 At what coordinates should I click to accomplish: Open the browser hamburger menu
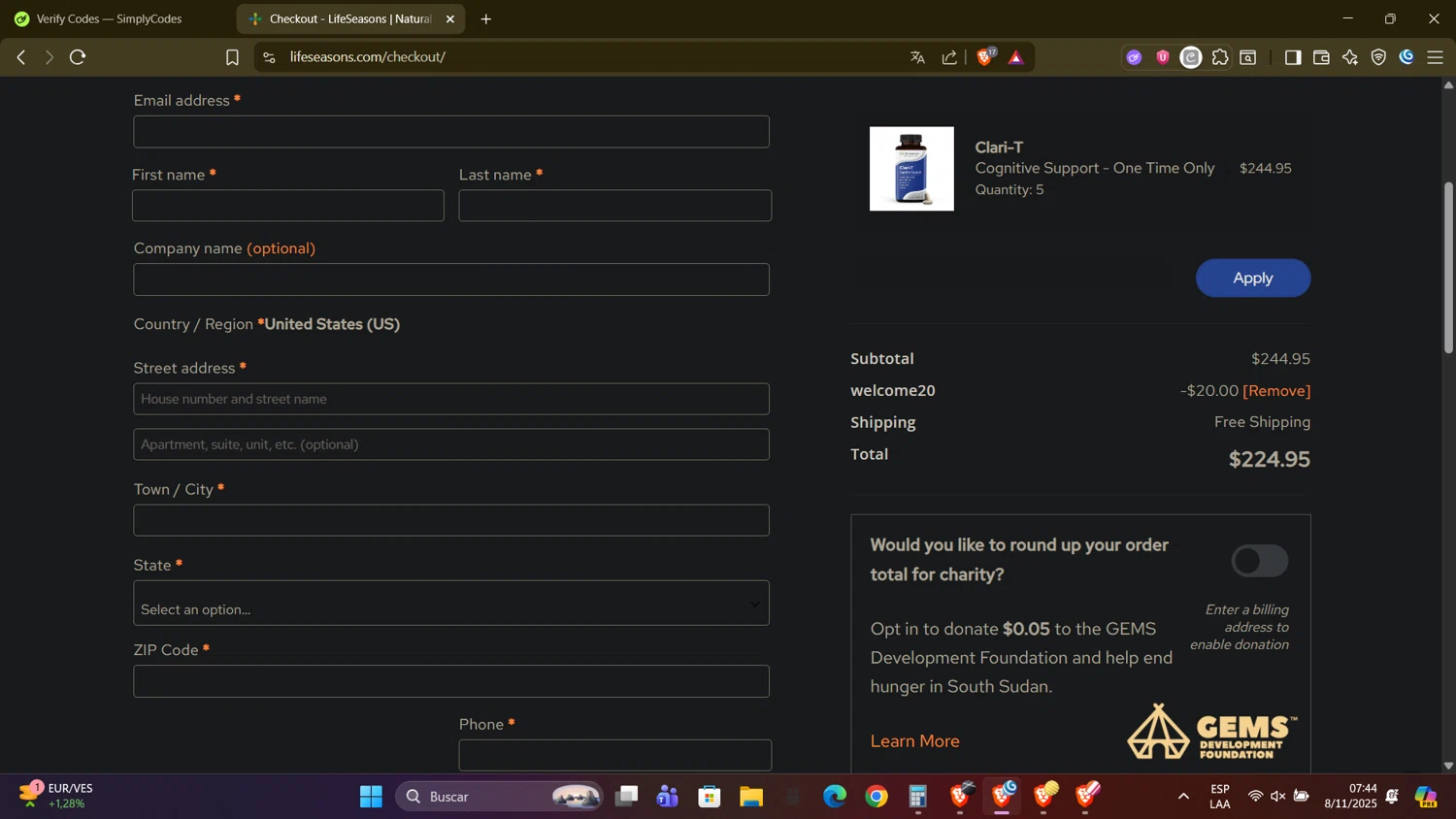pyautogui.click(x=1436, y=57)
